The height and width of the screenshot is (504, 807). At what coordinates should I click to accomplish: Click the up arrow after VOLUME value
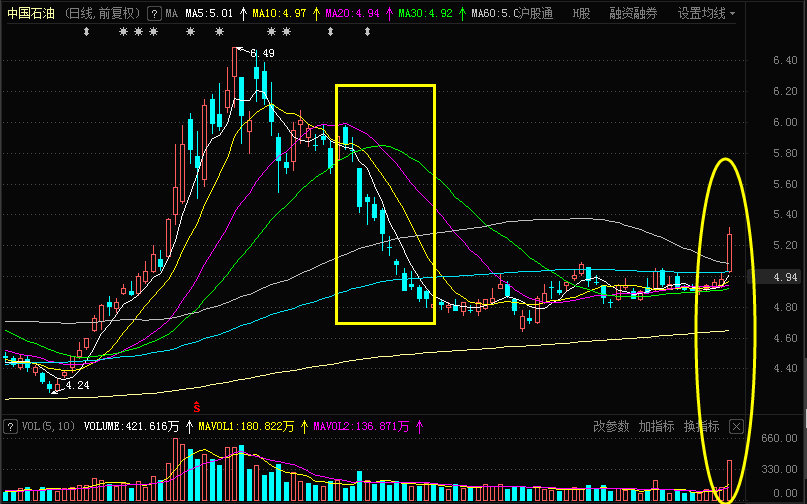click(189, 427)
